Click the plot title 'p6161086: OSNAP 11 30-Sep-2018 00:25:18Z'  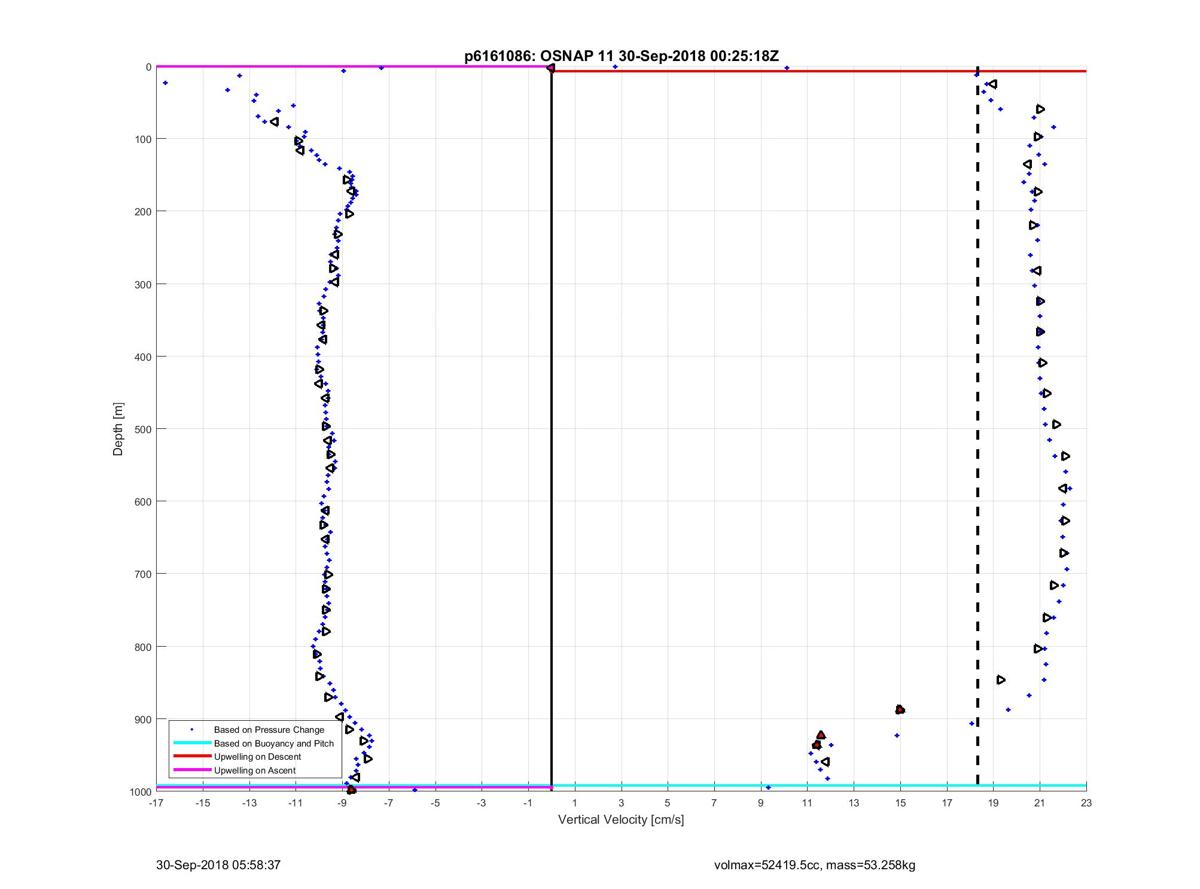tap(621, 57)
